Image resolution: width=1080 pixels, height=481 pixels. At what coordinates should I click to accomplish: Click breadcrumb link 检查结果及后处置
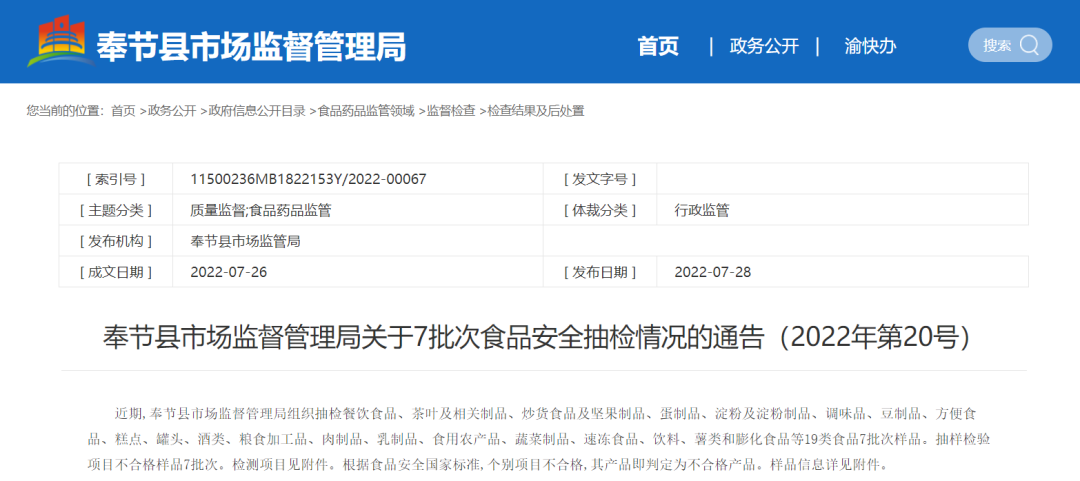pyautogui.click(x=536, y=111)
